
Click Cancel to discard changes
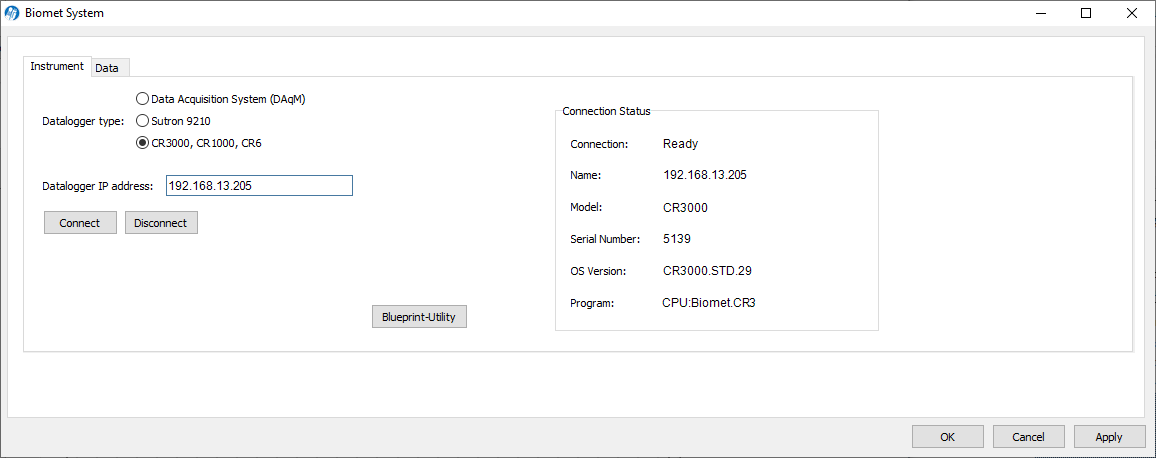(1028, 437)
